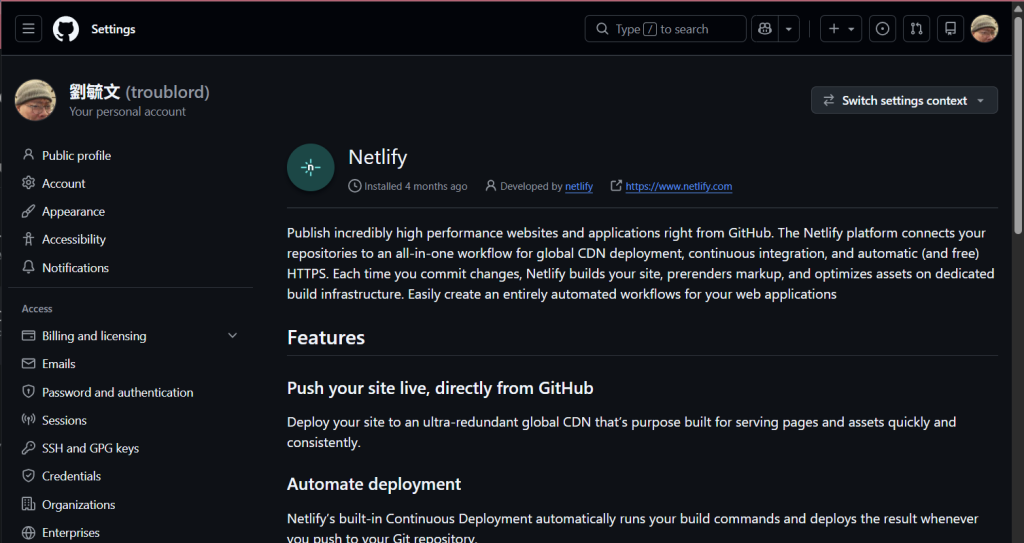Open user avatar menu in top bar

(984, 29)
